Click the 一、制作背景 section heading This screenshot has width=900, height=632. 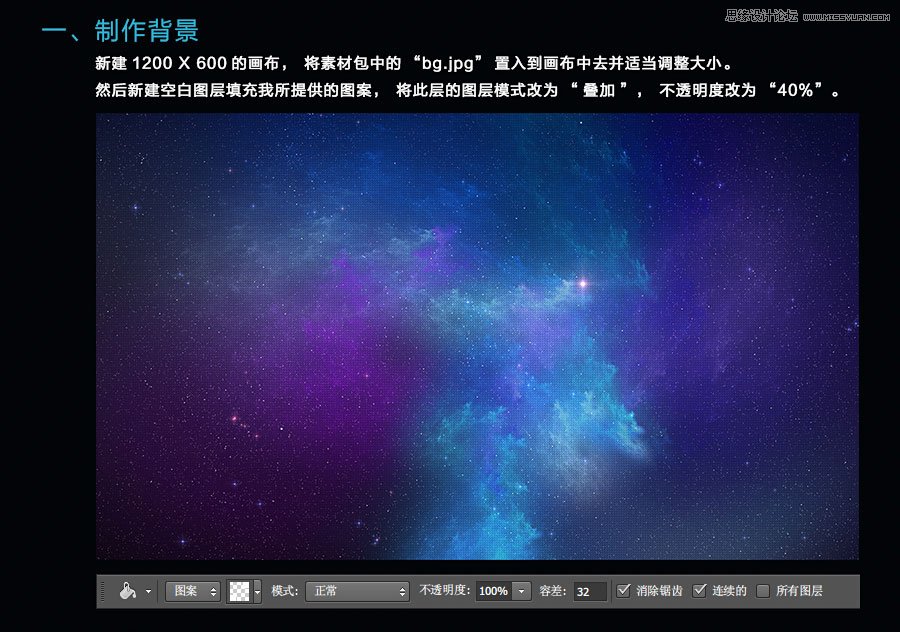coord(120,30)
